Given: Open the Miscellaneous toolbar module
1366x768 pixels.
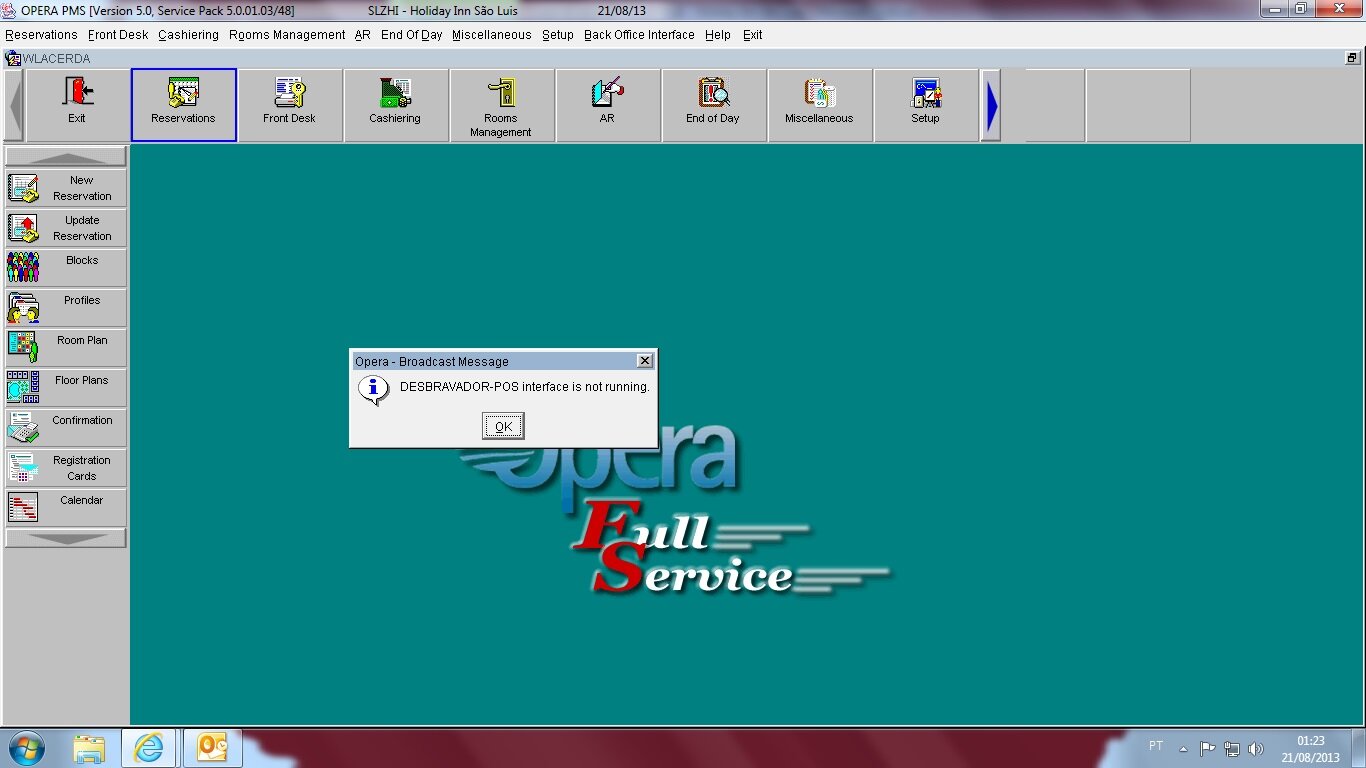Looking at the screenshot, I should click(x=820, y=105).
